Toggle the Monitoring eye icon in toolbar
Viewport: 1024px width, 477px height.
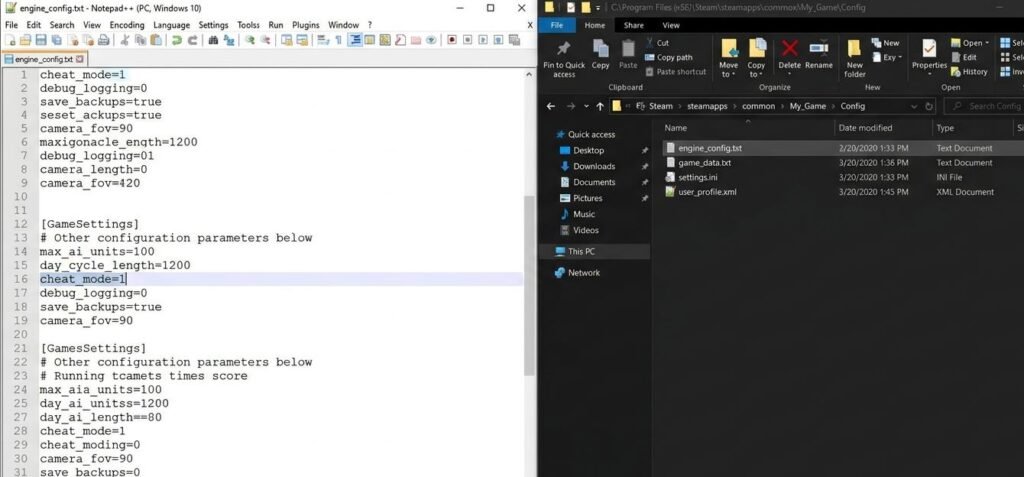[431, 40]
